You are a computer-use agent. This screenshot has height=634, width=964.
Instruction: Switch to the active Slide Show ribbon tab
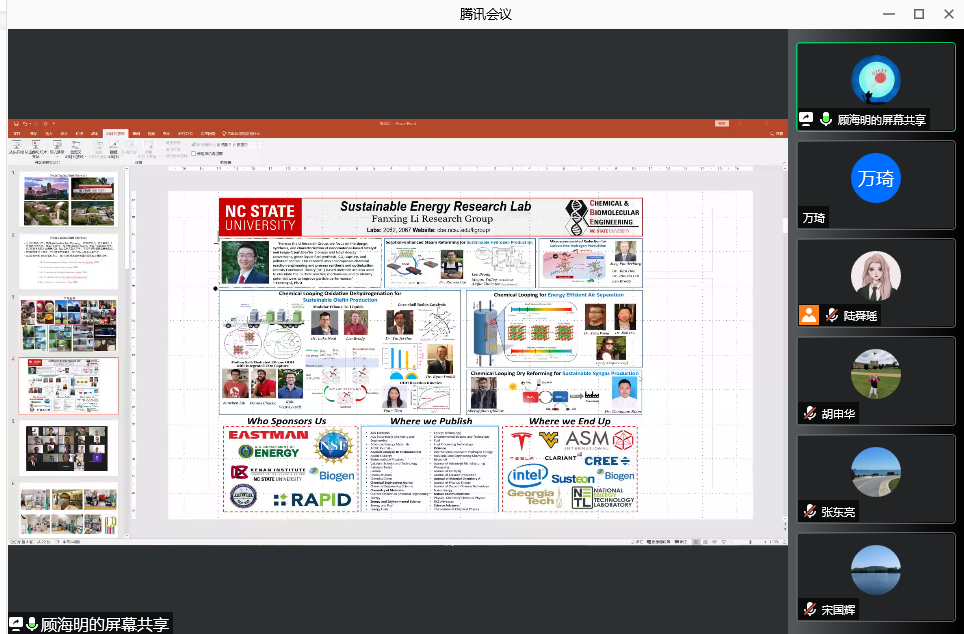(115, 133)
